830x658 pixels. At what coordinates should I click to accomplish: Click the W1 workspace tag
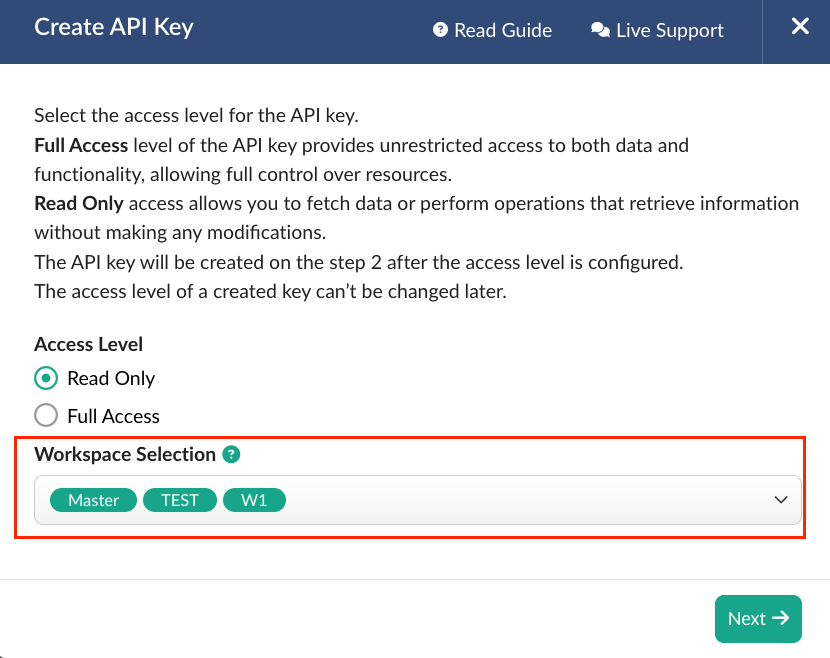pos(254,500)
